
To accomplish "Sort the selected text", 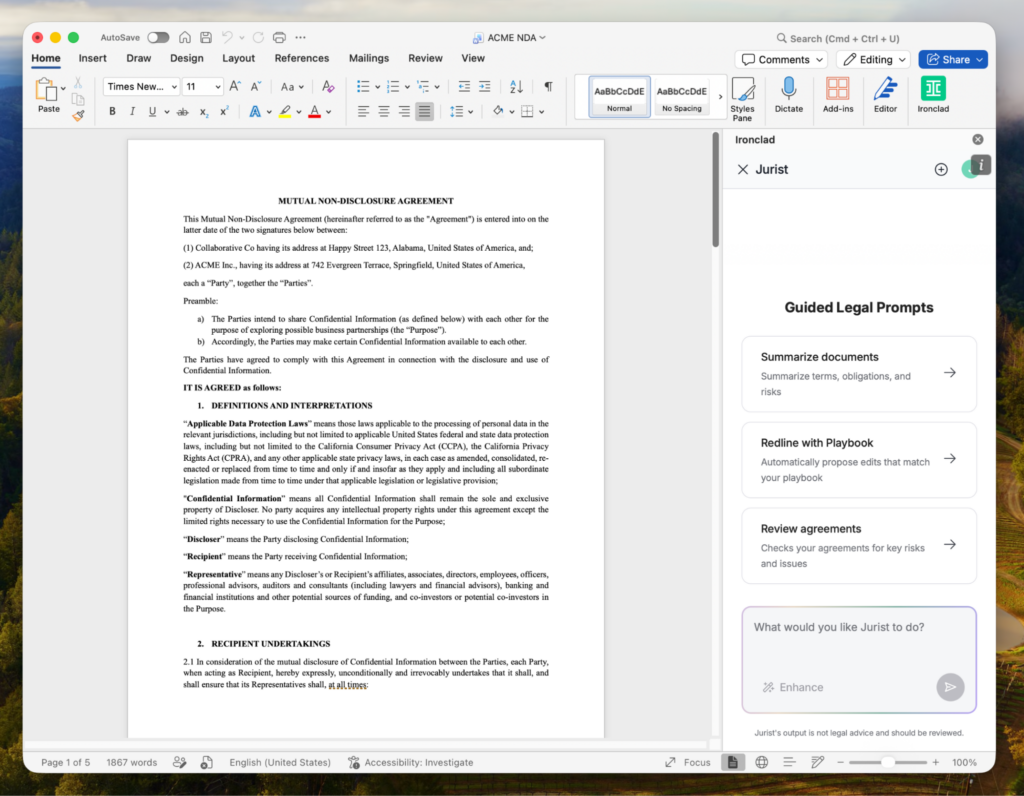I will click(x=517, y=86).
